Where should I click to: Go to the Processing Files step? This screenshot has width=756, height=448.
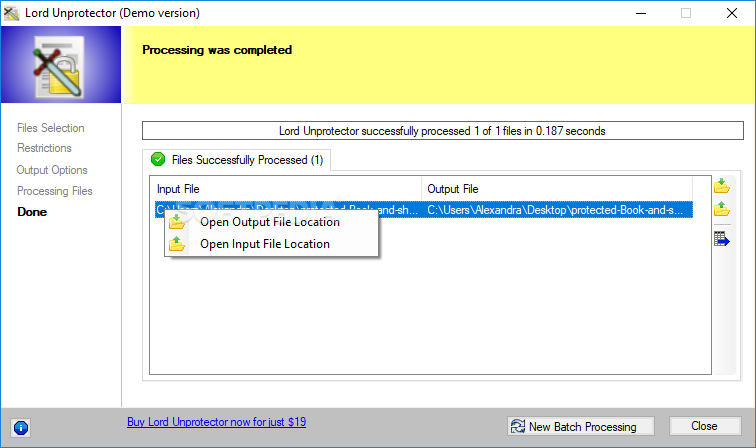pyautogui.click(x=55, y=191)
